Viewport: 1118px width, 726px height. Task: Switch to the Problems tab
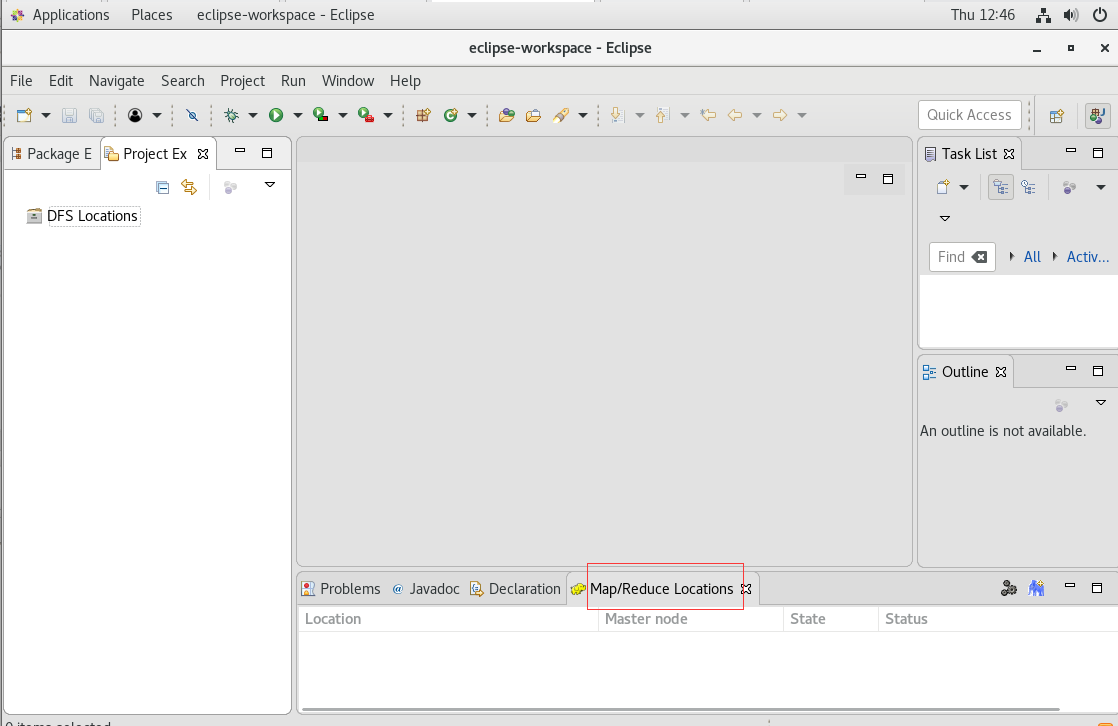coord(341,589)
